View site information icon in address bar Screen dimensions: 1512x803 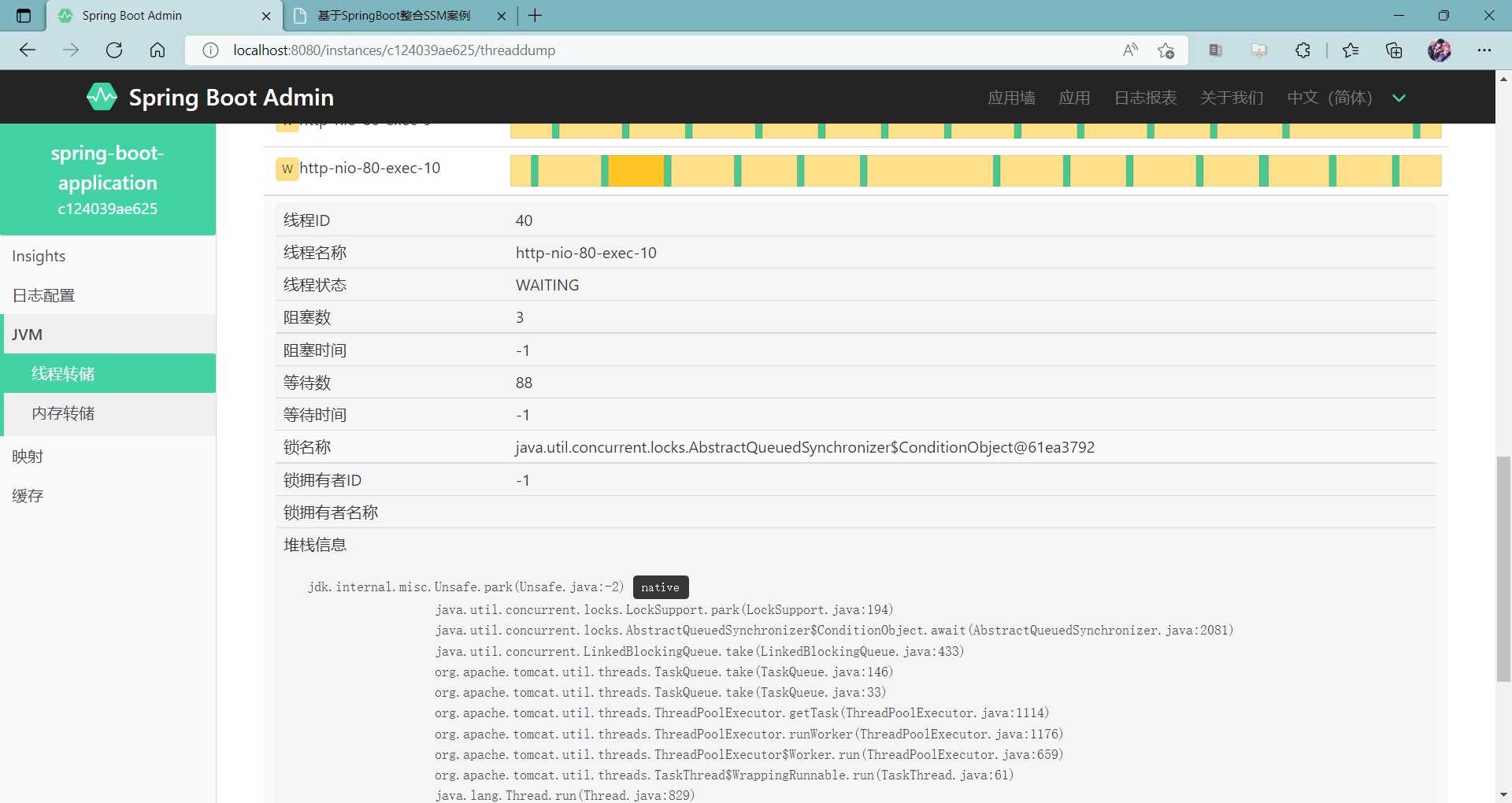pyautogui.click(x=210, y=50)
